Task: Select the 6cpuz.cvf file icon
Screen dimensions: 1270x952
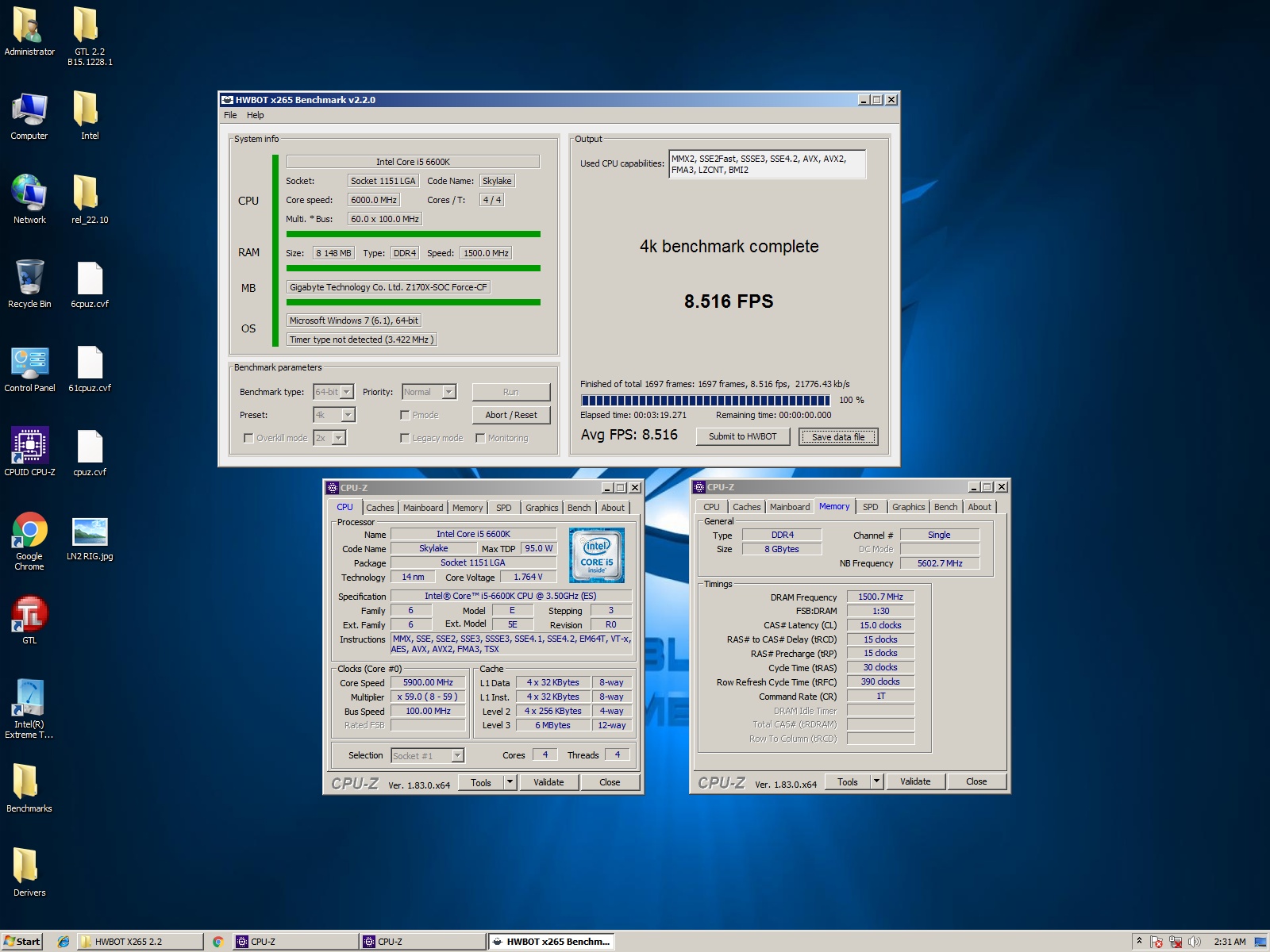Action: [90, 284]
